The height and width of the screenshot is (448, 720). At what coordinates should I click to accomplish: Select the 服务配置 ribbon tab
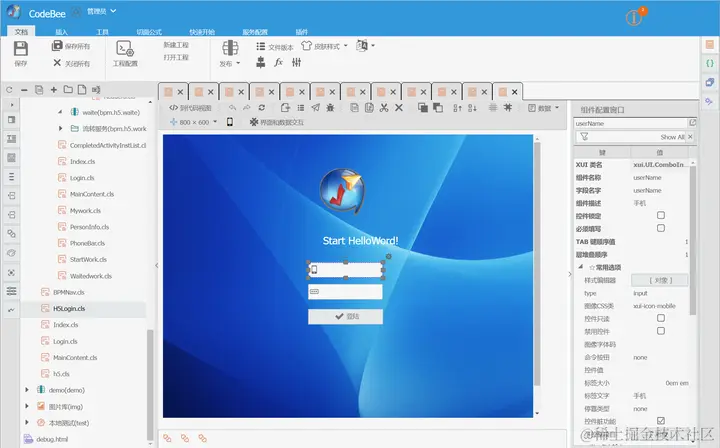[255, 32]
